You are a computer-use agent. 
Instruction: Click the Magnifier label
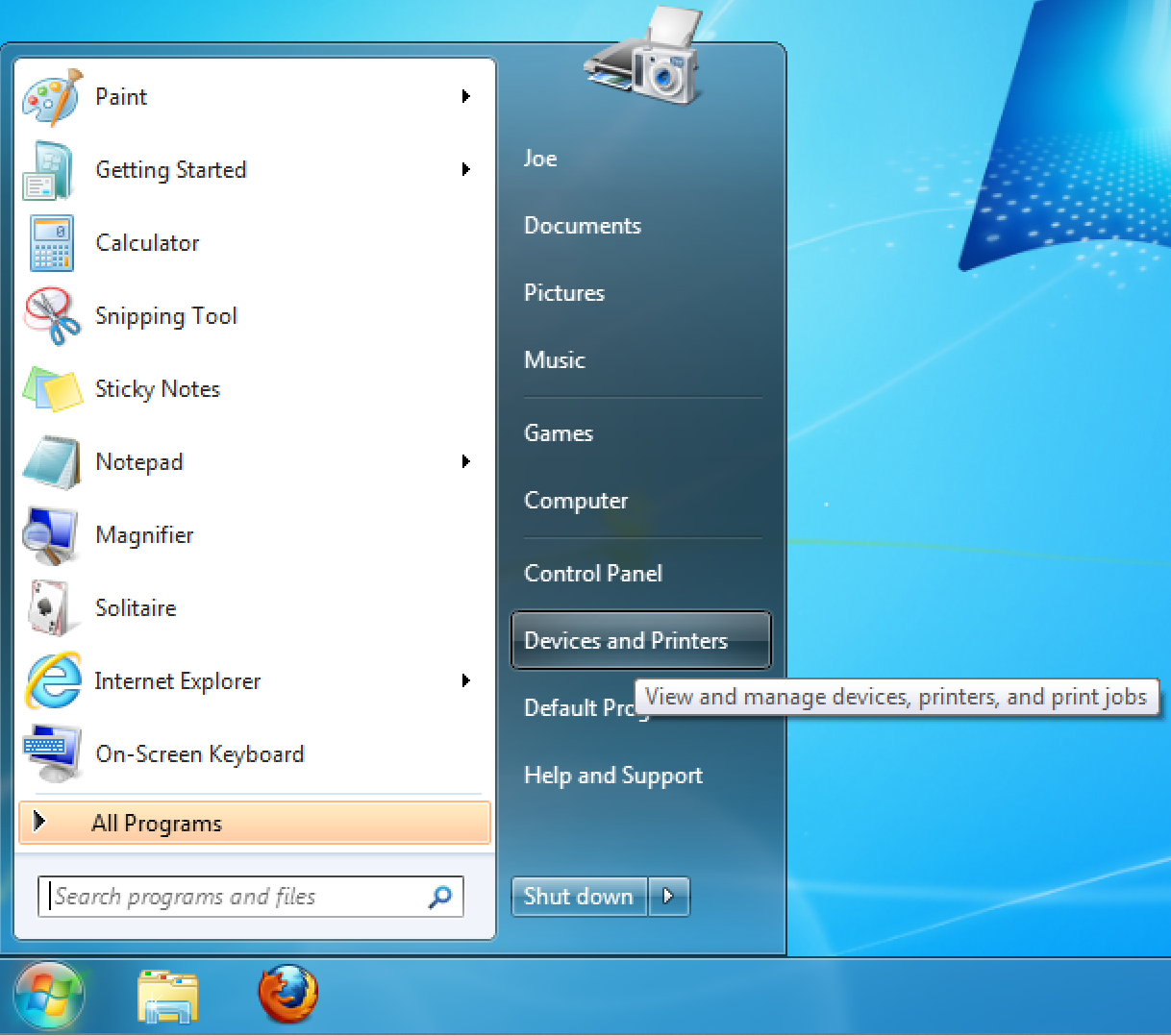click(x=145, y=535)
